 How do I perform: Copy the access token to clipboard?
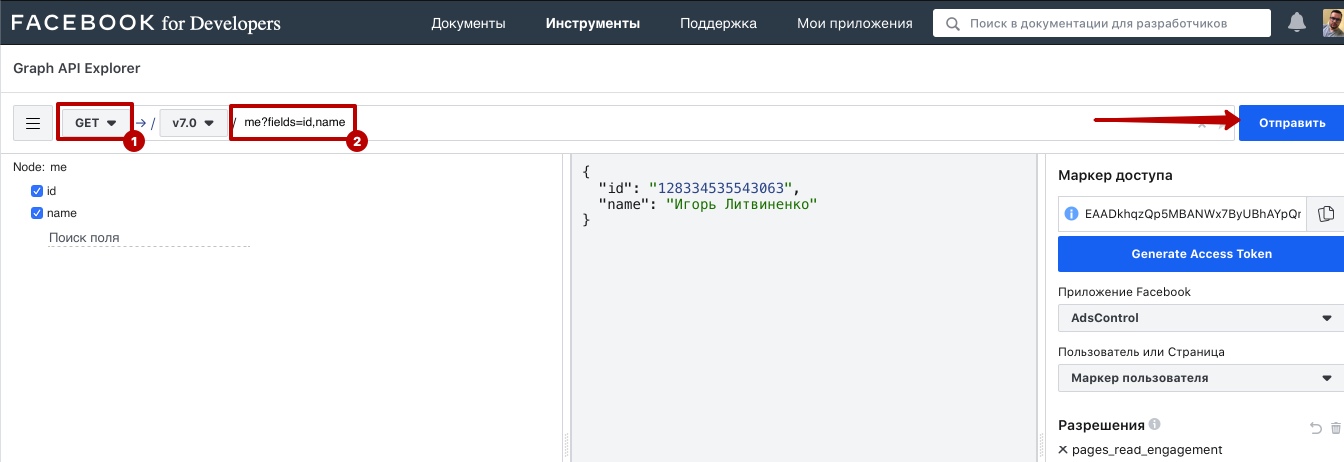click(1326, 213)
